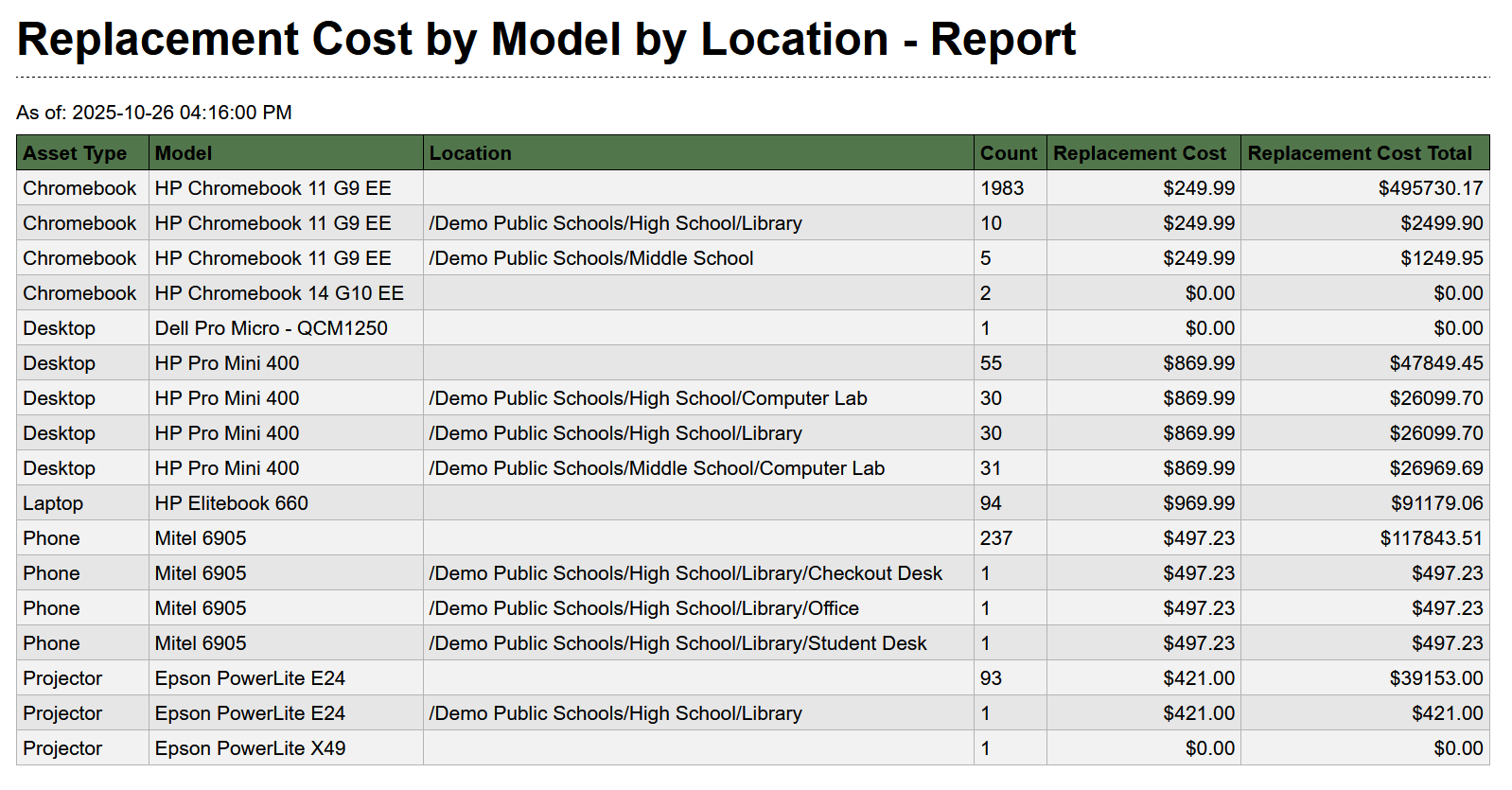
Task: Click the Location column header
Action: pos(470,153)
